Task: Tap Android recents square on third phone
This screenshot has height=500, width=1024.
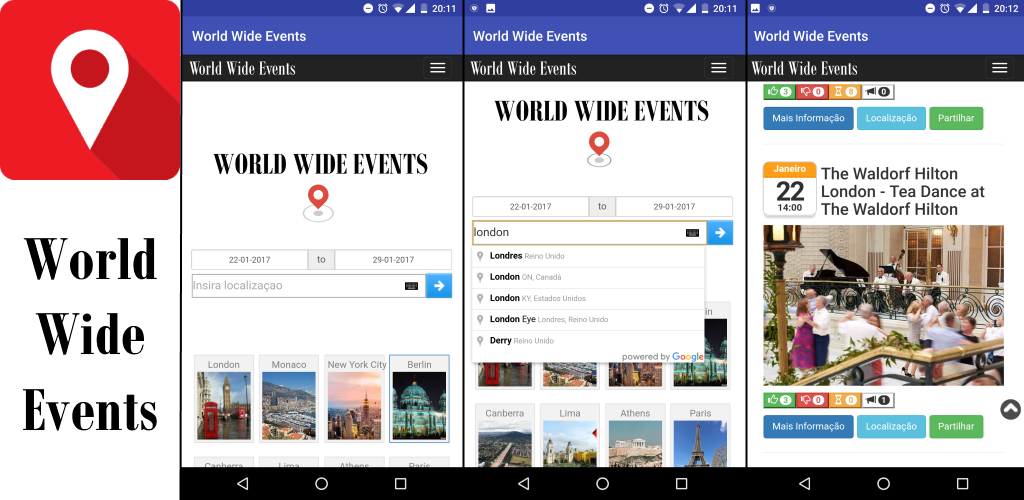Action: [x=963, y=484]
